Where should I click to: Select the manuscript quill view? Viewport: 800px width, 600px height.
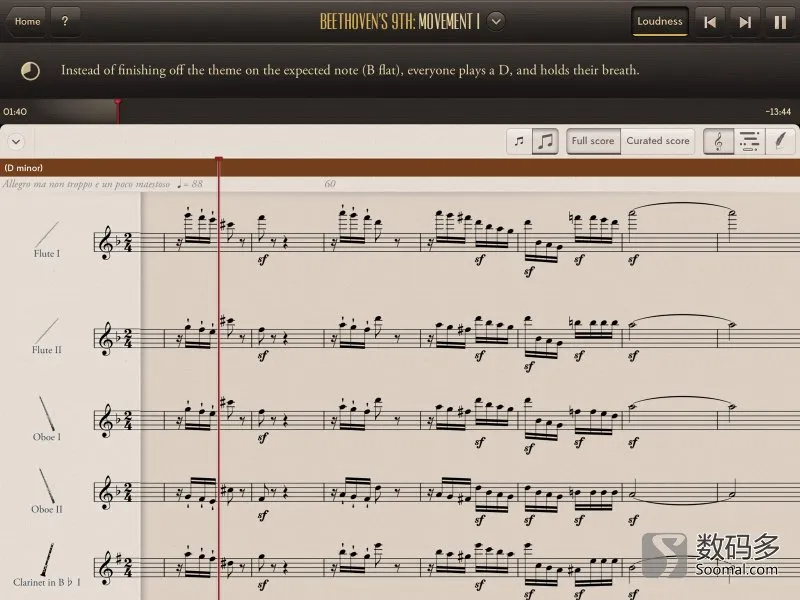pos(780,141)
